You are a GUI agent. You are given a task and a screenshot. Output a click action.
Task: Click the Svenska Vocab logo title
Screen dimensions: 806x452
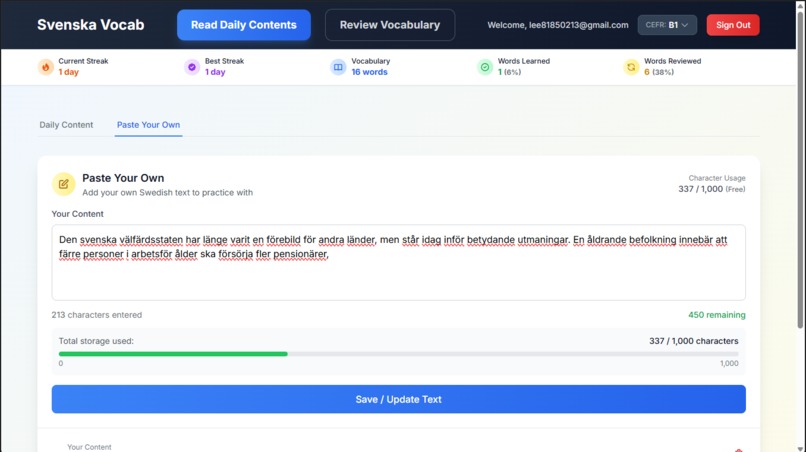pos(90,25)
